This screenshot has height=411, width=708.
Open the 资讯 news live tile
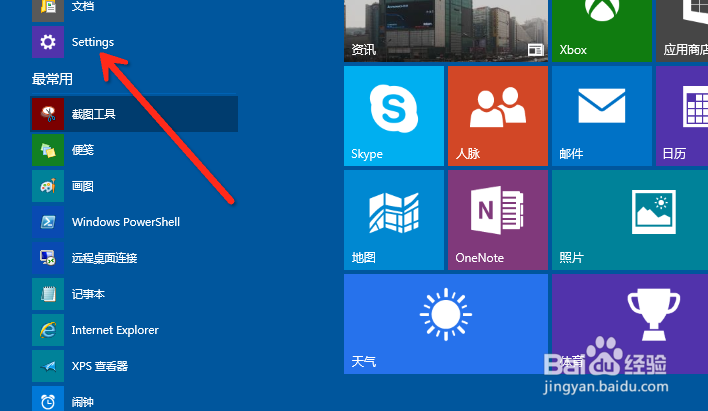coord(446,31)
